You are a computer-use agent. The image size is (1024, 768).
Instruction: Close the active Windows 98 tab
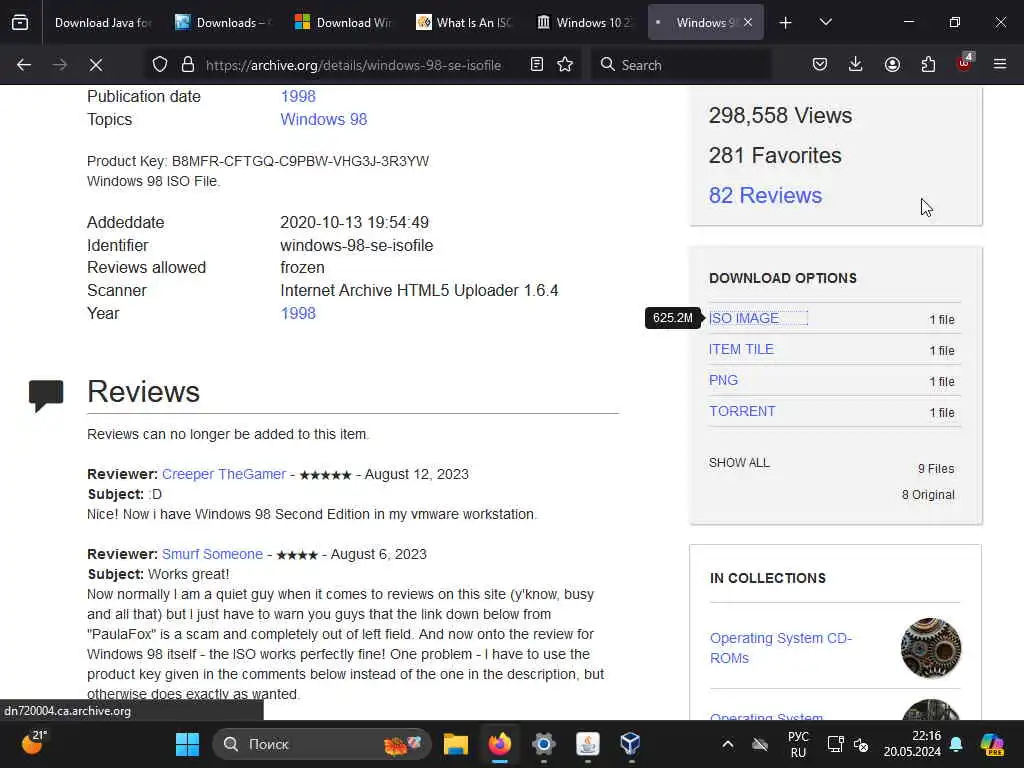(x=748, y=23)
